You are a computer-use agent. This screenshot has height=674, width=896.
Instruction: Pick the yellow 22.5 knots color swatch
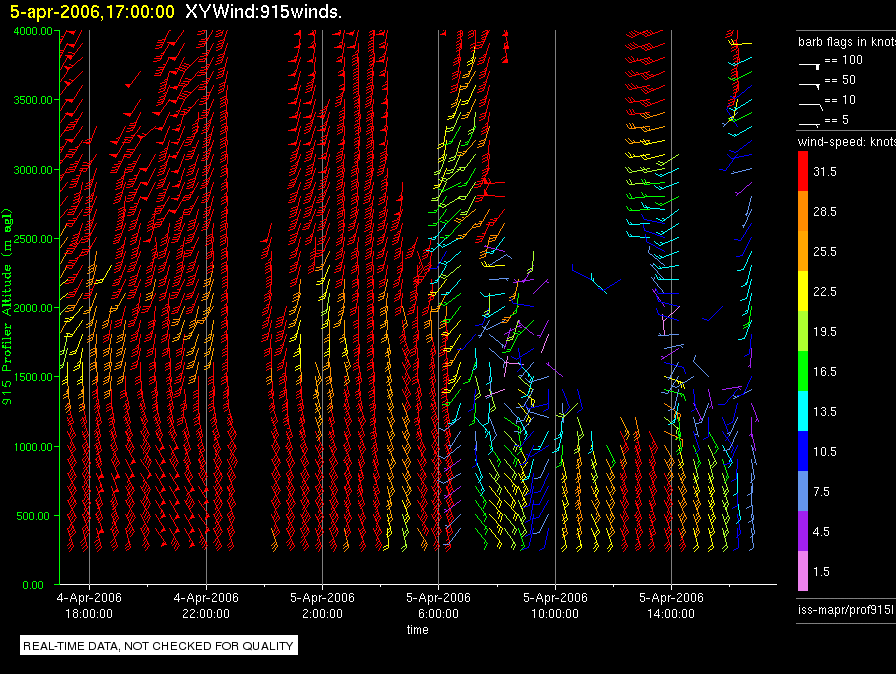point(801,292)
